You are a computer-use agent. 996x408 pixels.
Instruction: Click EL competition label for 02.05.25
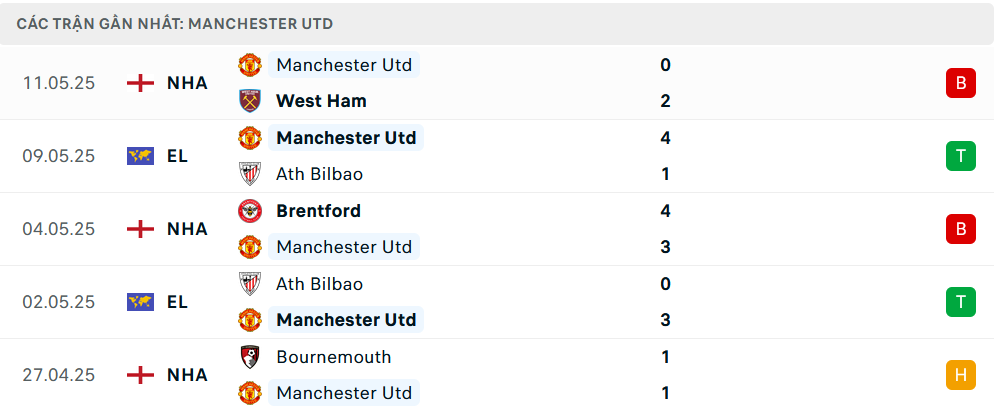click(x=178, y=302)
